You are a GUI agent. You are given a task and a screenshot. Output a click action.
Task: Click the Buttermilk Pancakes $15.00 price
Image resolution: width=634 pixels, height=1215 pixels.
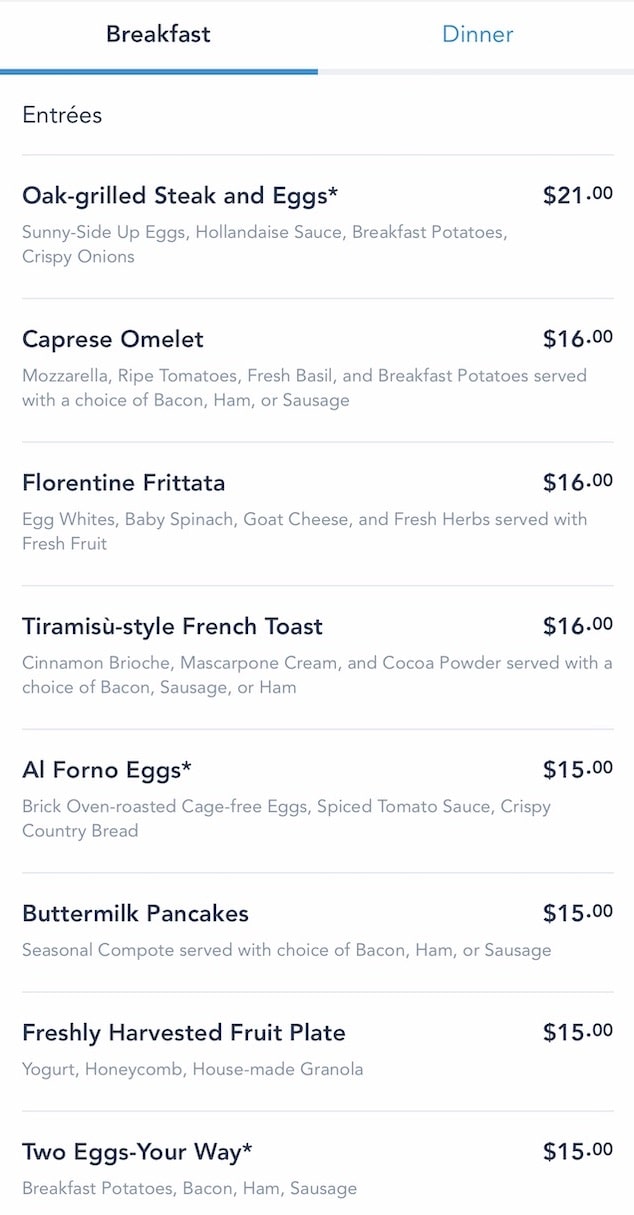tap(578, 913)
